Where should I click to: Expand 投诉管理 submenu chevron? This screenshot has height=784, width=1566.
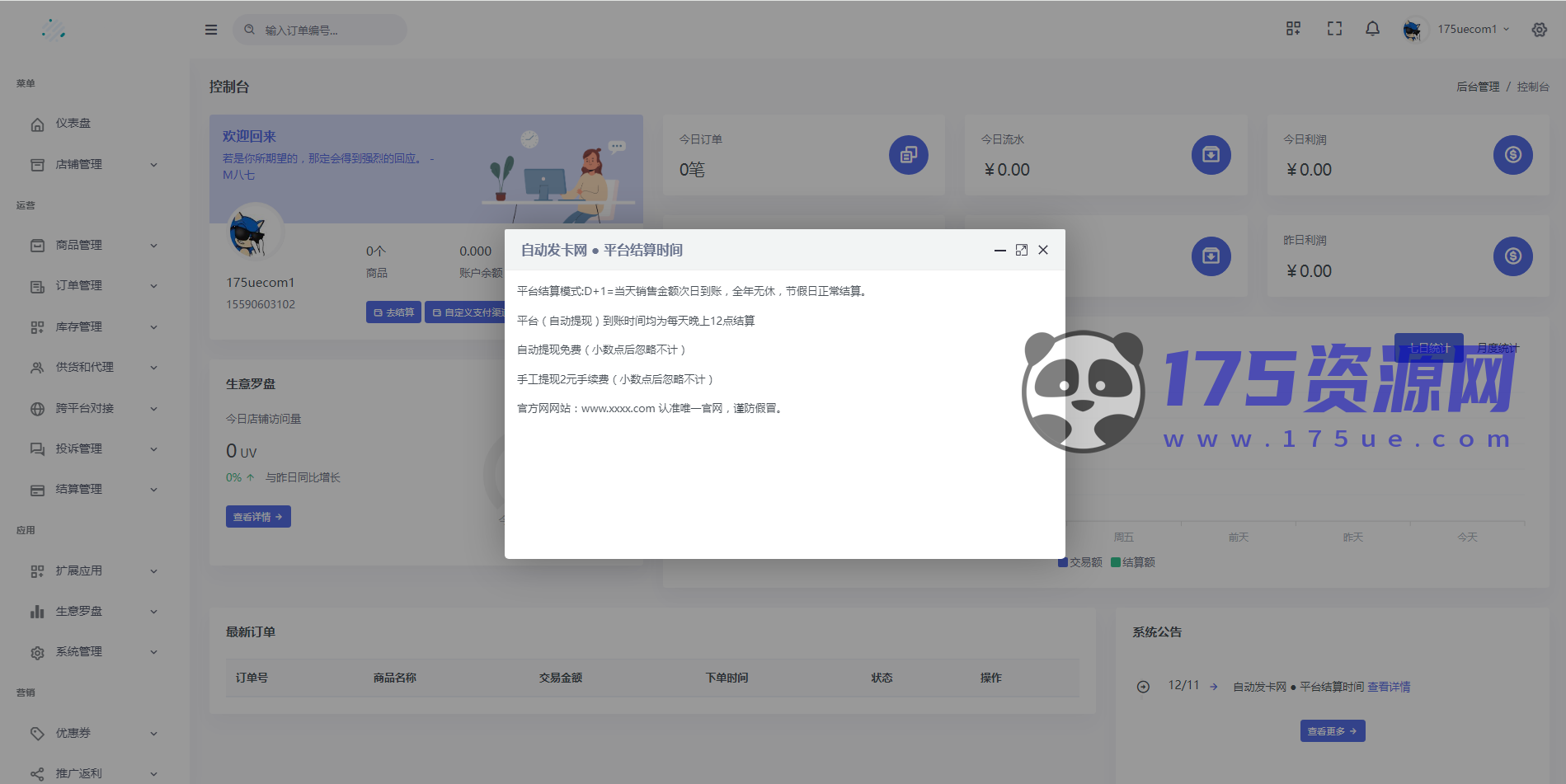point(153,449)
